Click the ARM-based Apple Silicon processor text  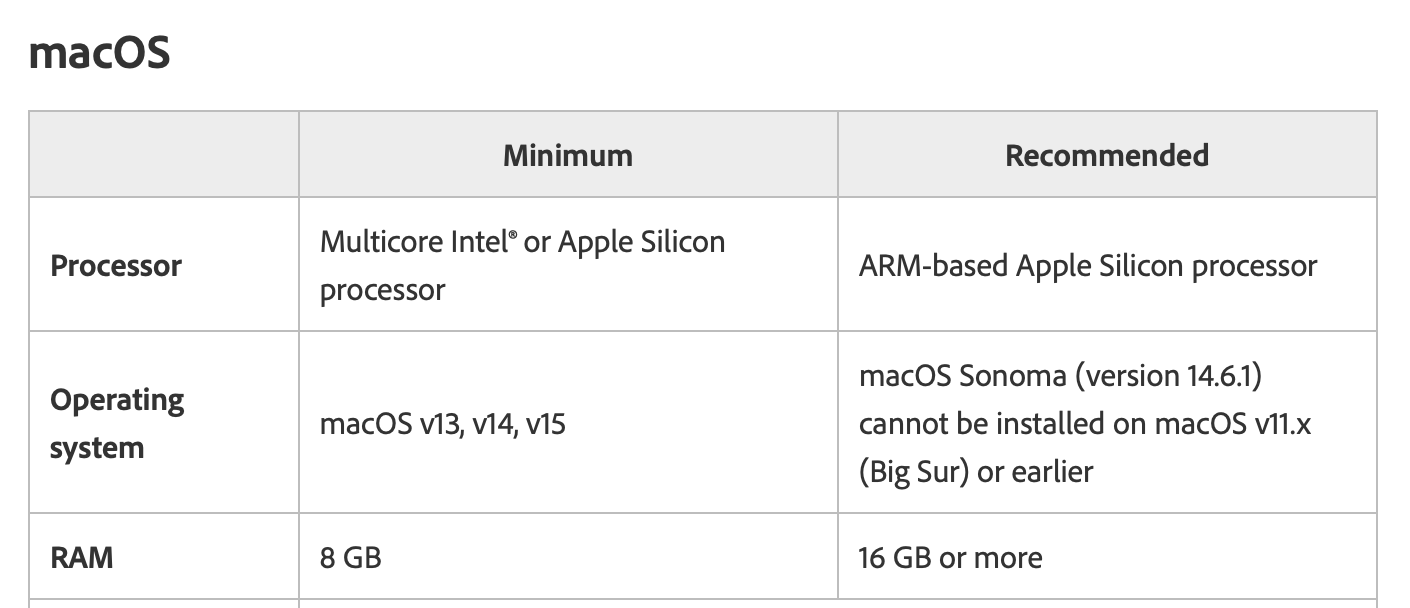pyautogui.click(x=1087, y=266)
